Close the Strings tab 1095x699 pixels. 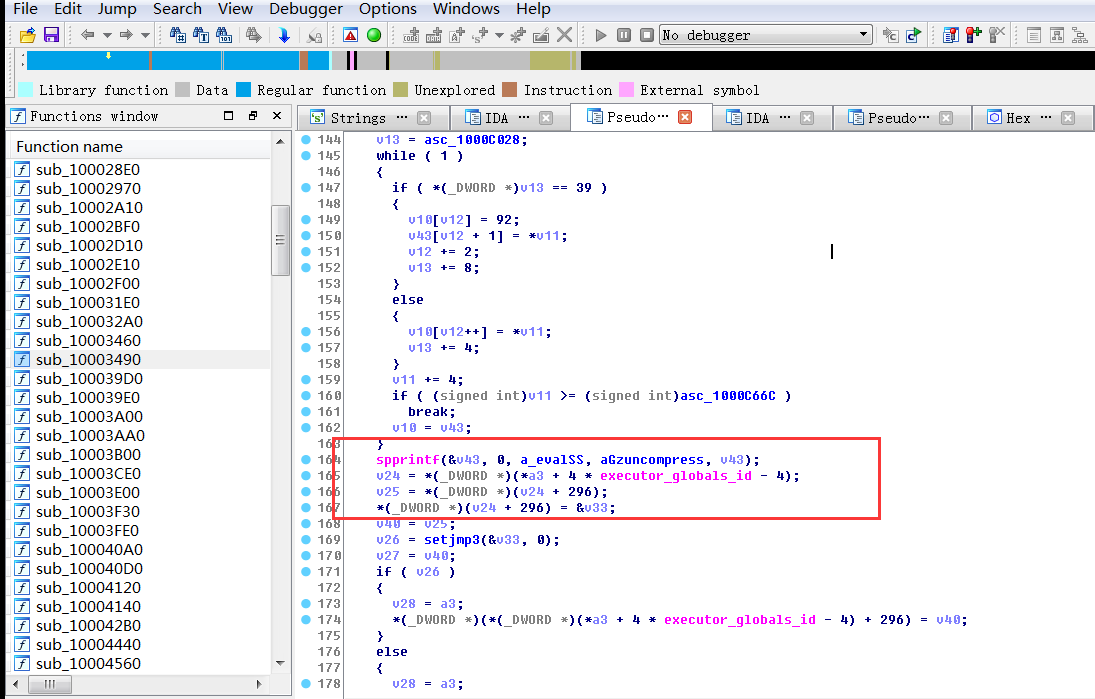[x=424, y=118]
